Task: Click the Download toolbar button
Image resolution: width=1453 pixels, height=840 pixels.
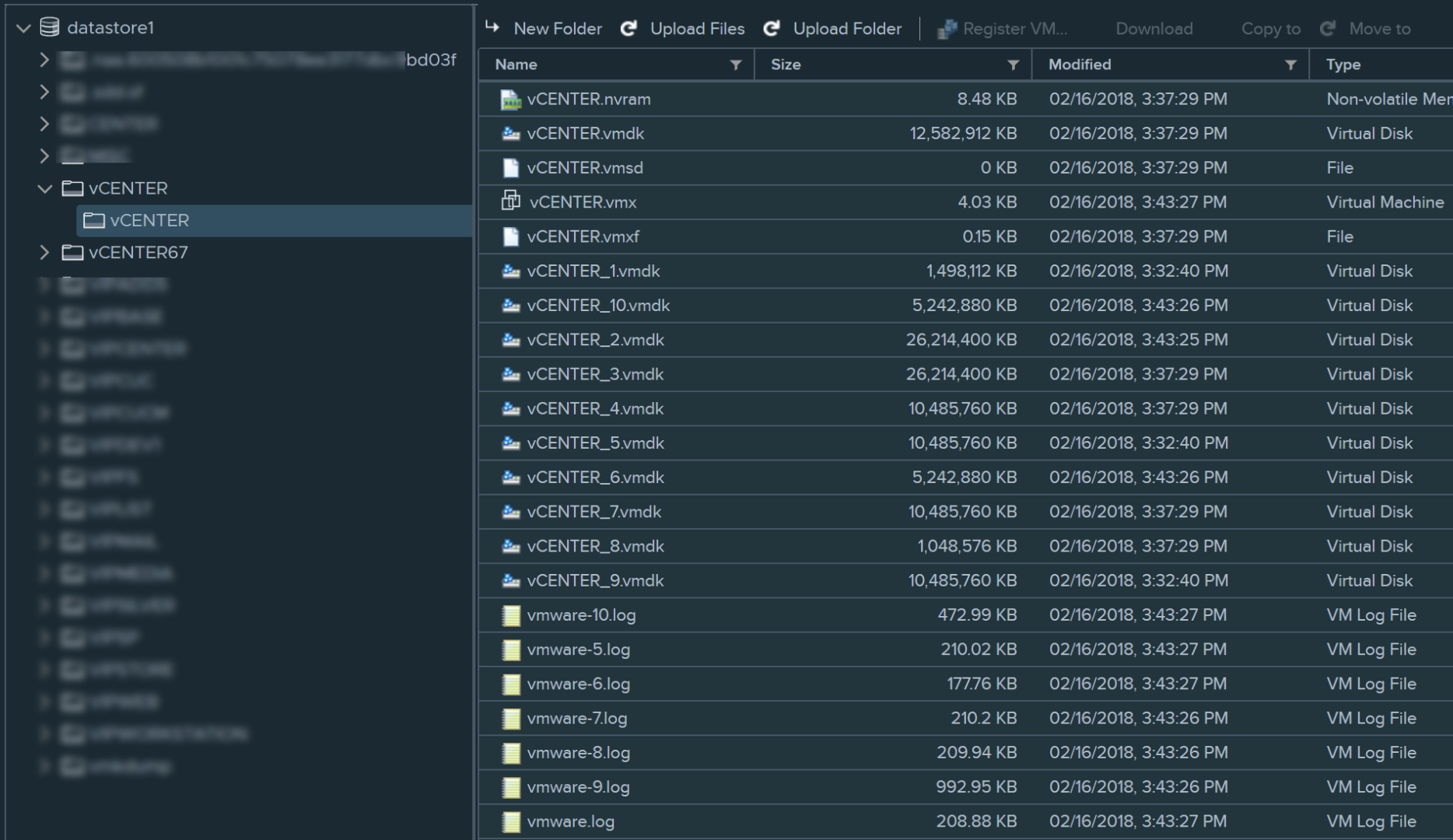Action: coord(1154,29)
